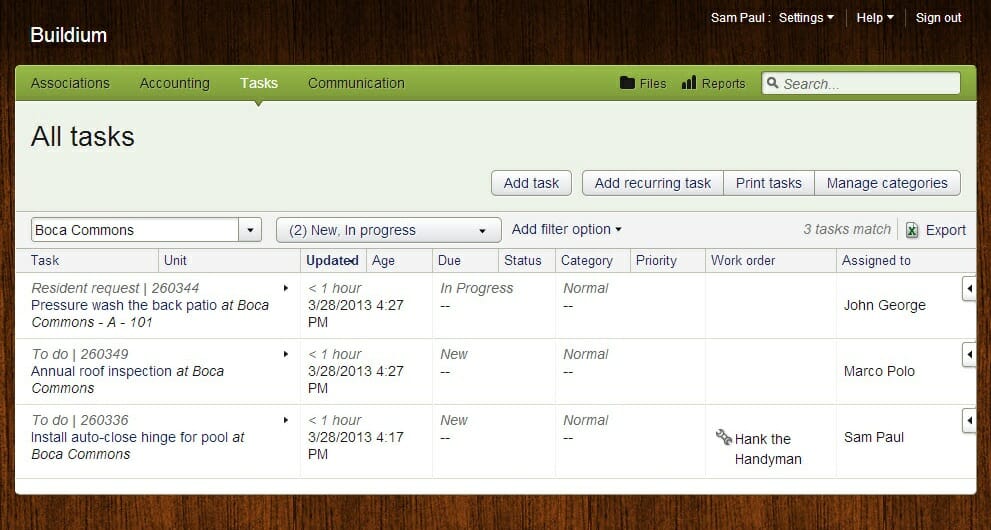
Task: Open Reports via the bar chart icon
Action: tap(689, 84)
